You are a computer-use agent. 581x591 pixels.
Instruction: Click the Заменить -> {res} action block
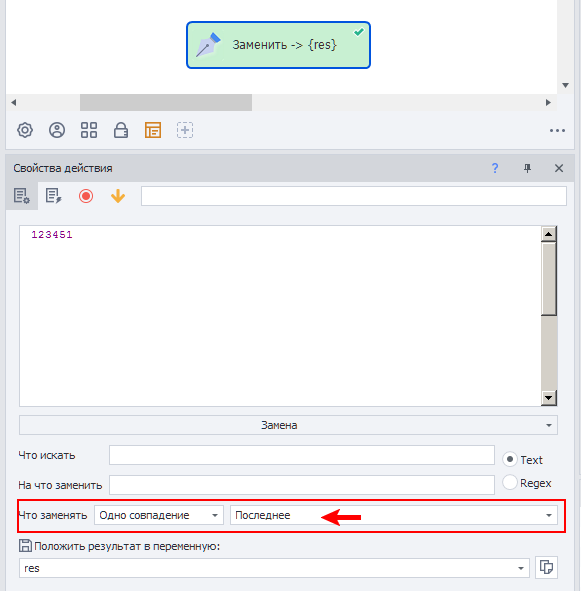(x=278, y=45)
